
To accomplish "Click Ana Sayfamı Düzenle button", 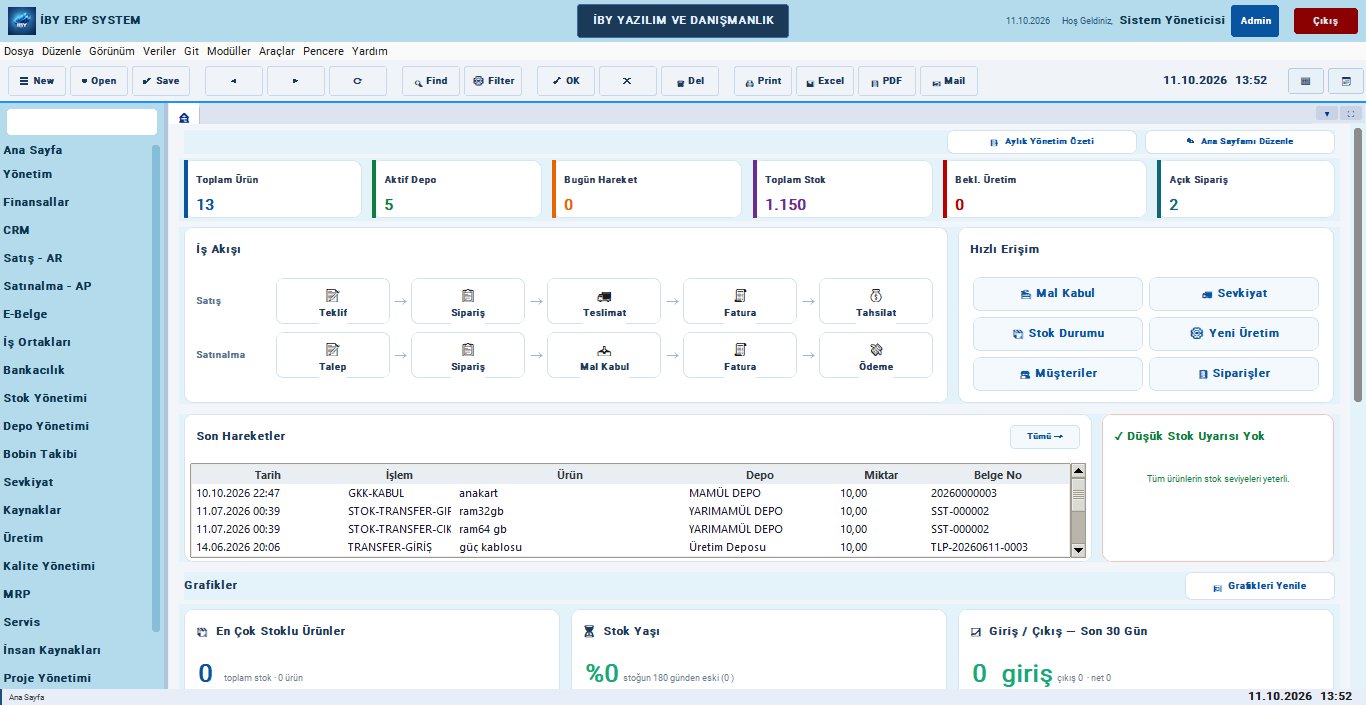I will 1240,142.
